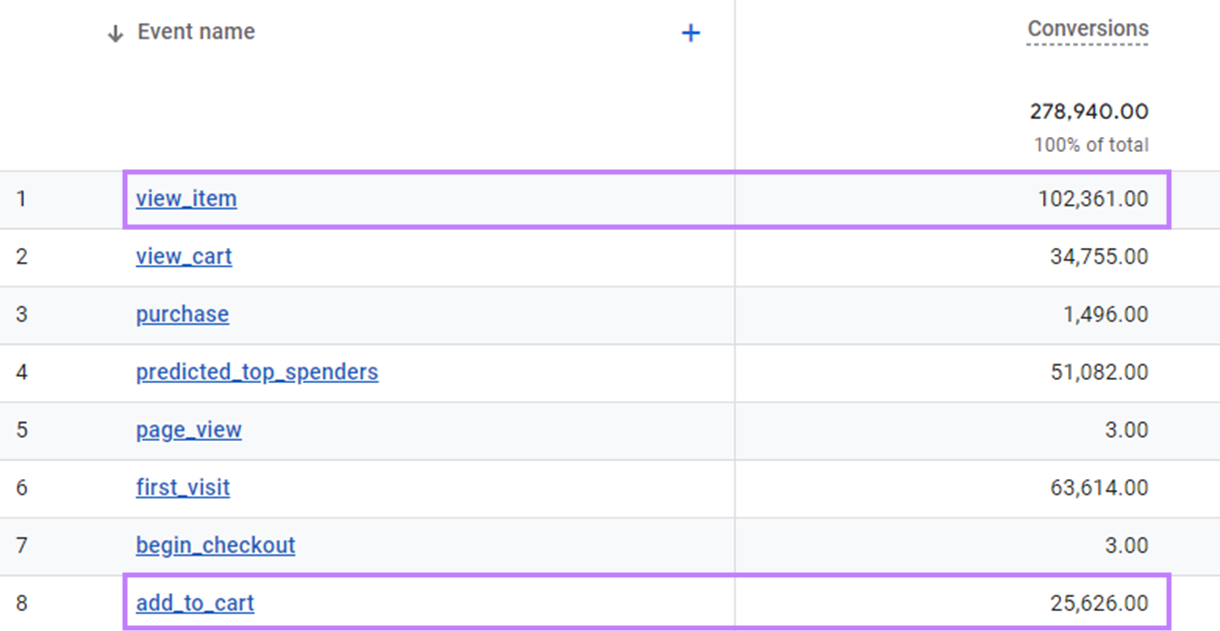Select the purchase event link

tap(181, 314)
